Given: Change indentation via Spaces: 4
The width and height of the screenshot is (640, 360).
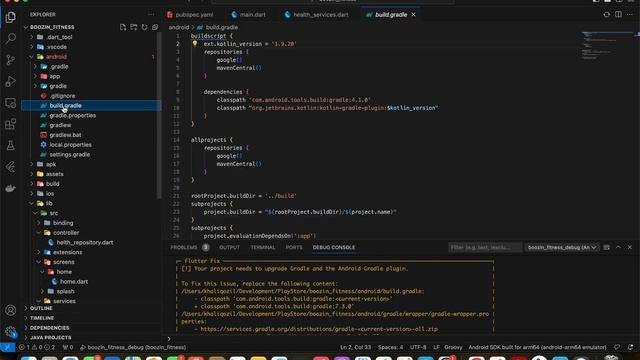Looking at the screenshot, I should click(x=390, y=347).
